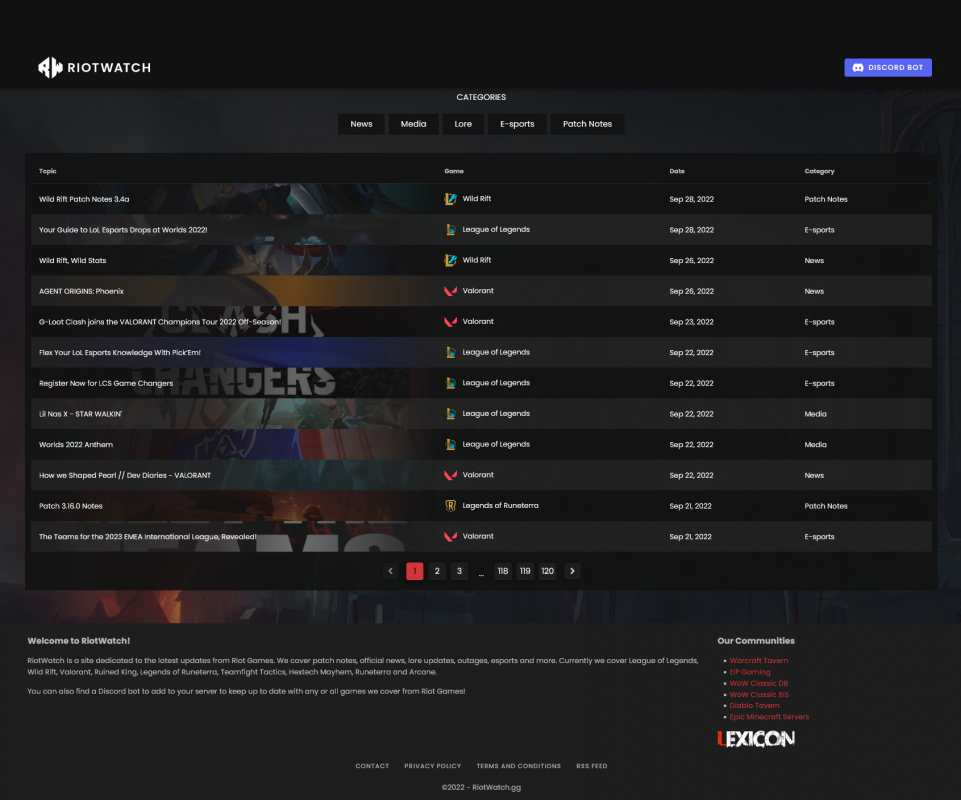
Task: Click Valorant icon in Shaped Pearl row
Action: coord(450,474)
